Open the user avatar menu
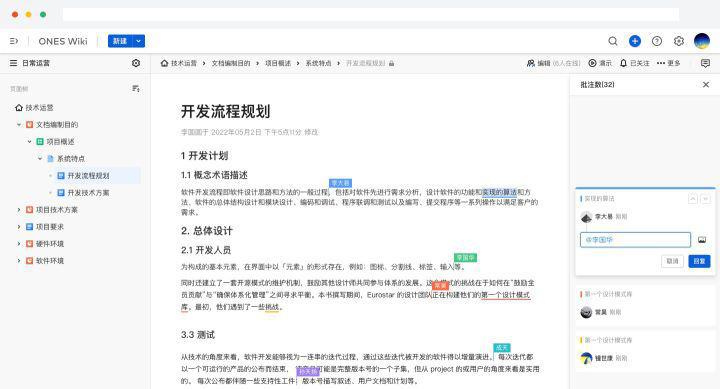 [x=702, y=41]
